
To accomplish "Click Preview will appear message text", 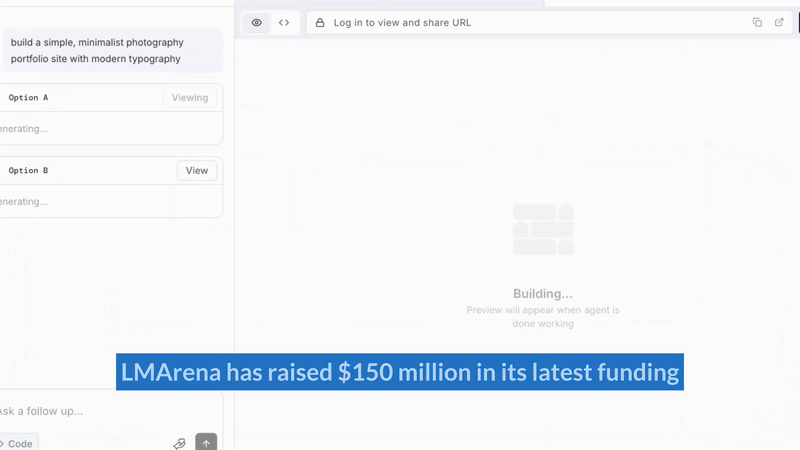I will 543,317.
